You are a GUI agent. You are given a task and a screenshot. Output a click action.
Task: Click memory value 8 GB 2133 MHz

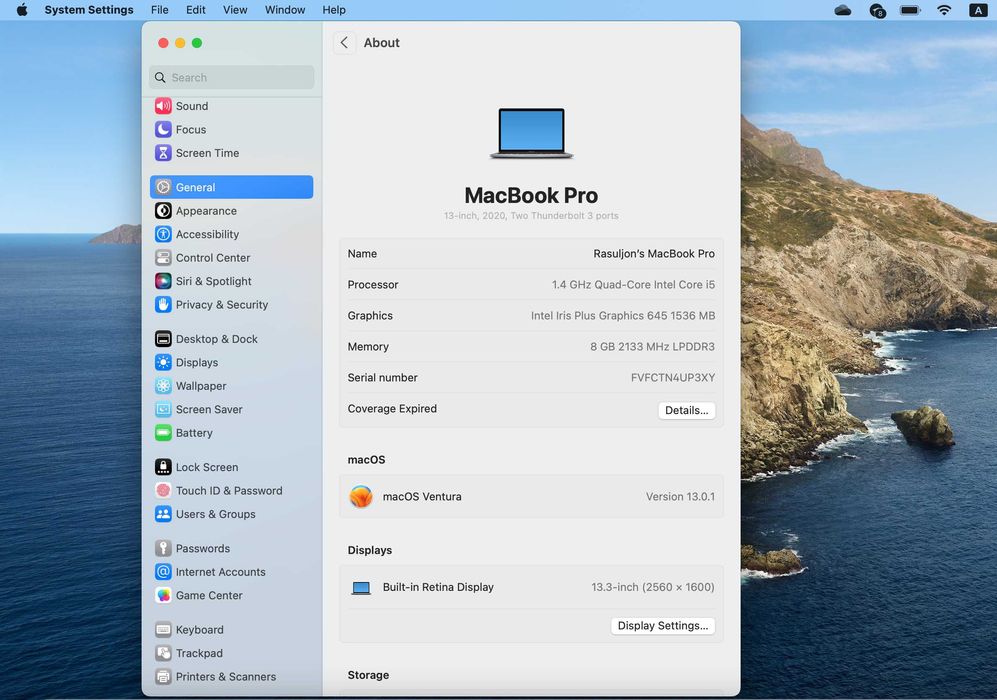pyautogui.click(x=652, y=347)
